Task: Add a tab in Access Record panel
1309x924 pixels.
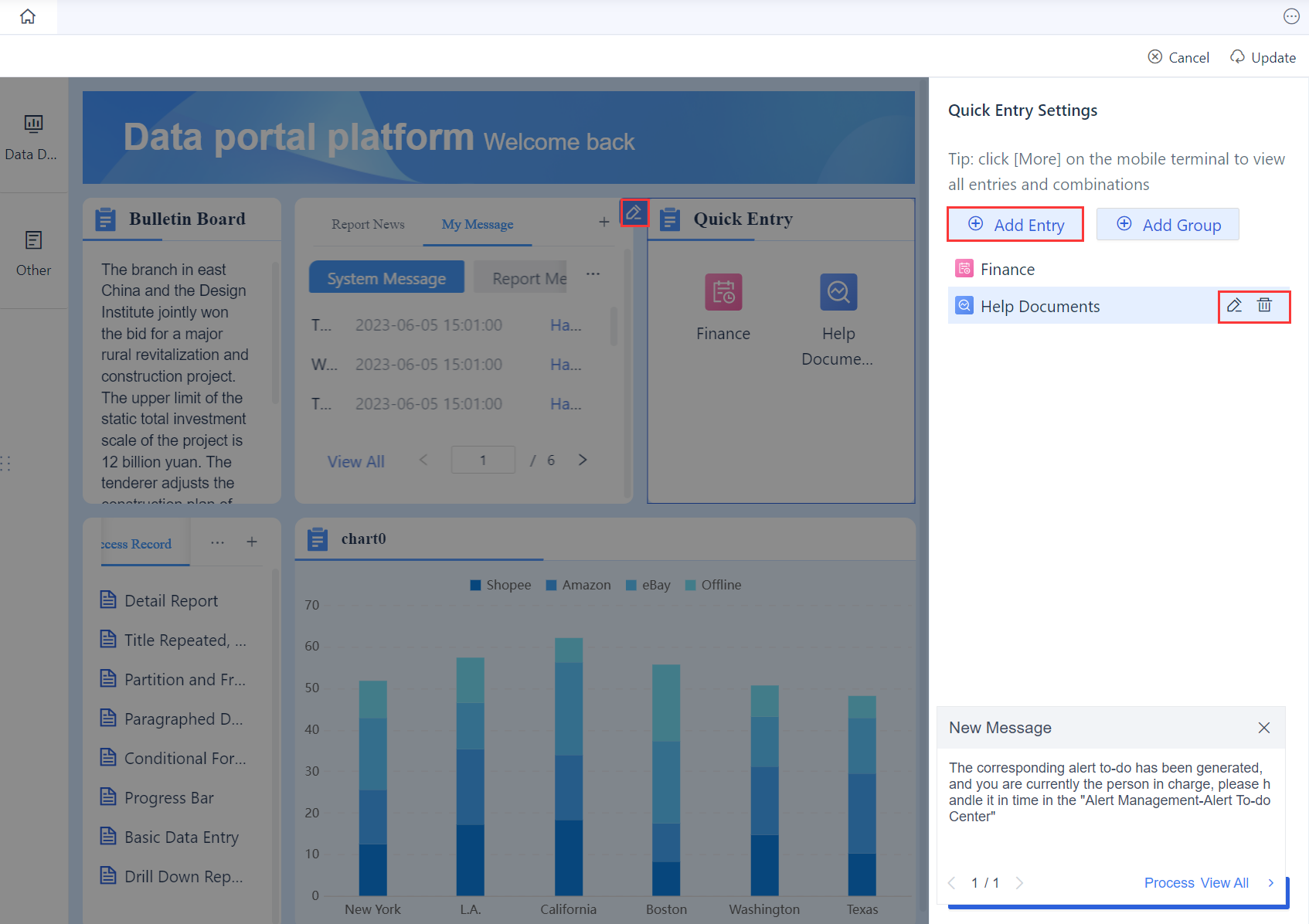Action: coord(252,542)
